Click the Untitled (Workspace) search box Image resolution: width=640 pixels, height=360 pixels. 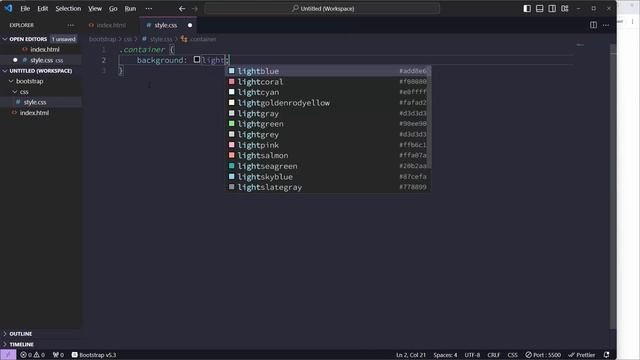pyautogui.click(x=322, y=9)
